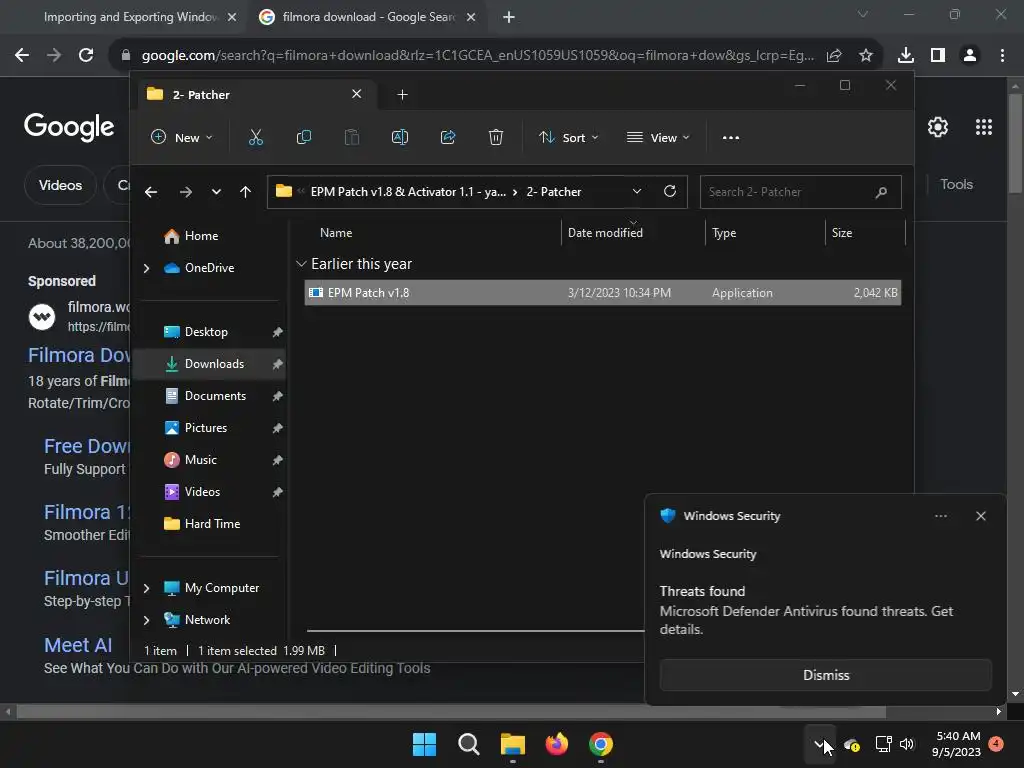This screenshot has width=1024, height=768.
Task: Refresh the 2- Patcher folder view
Action: pyautogui.click(x=670, y=191)
